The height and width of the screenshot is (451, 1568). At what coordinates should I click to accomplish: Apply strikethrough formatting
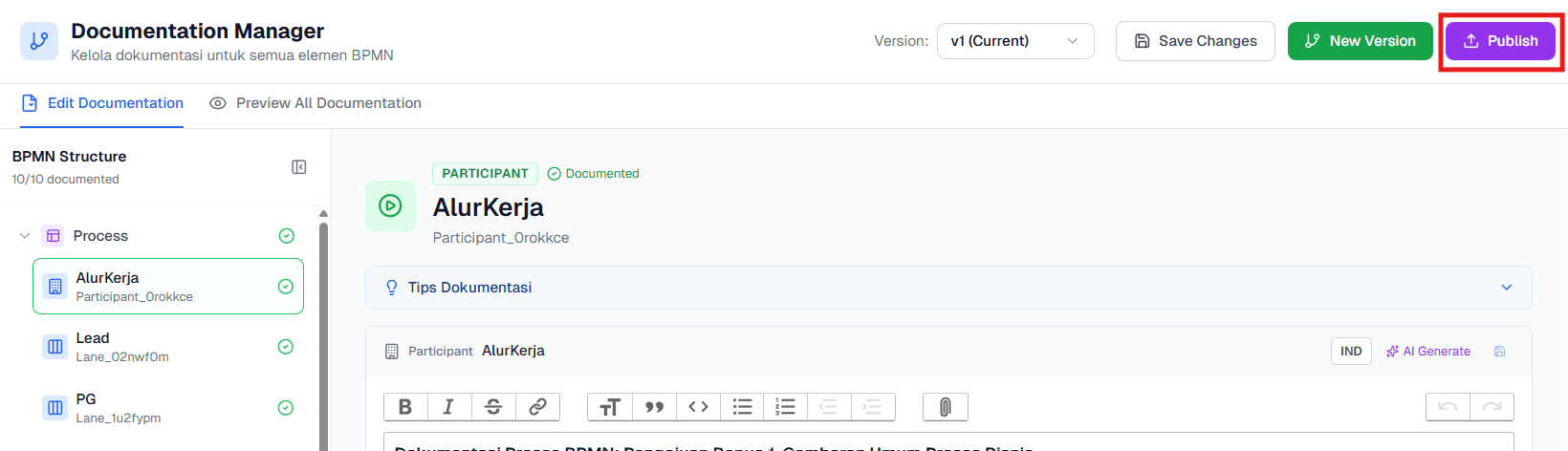[493, 407]
